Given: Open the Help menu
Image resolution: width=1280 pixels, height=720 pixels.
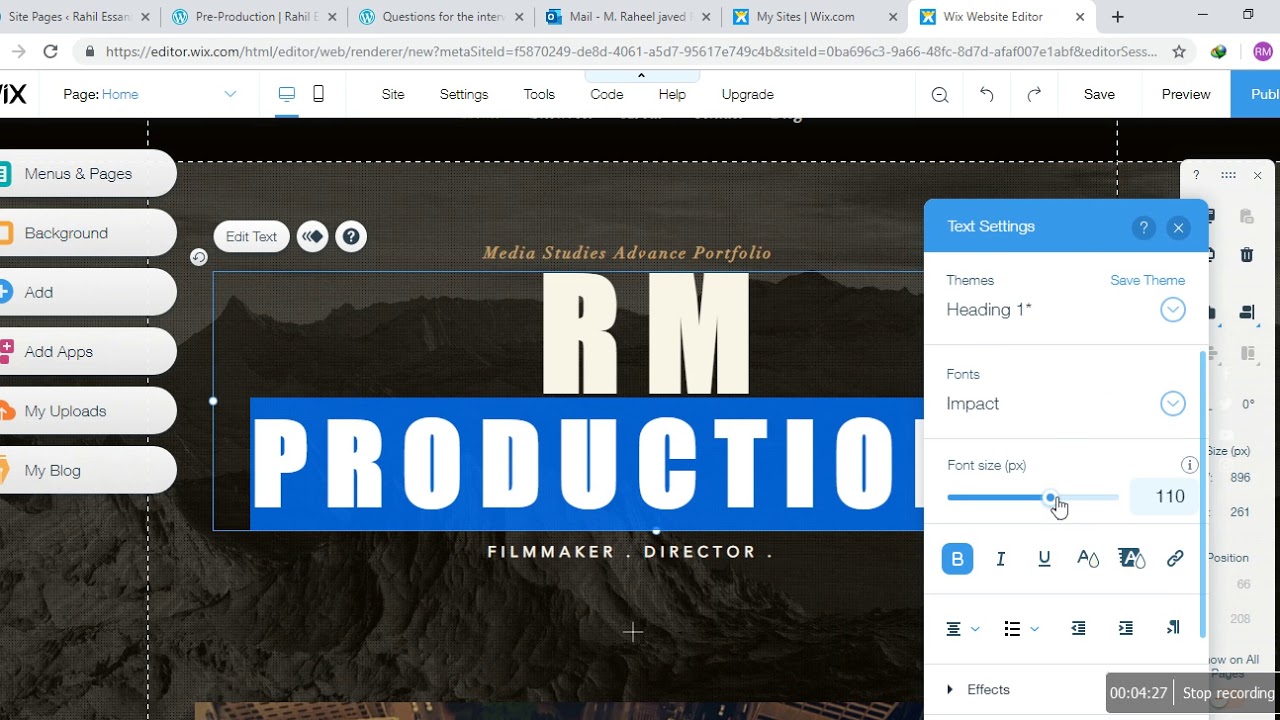Looking at the screenshot, I should click(x=672, y=94).
